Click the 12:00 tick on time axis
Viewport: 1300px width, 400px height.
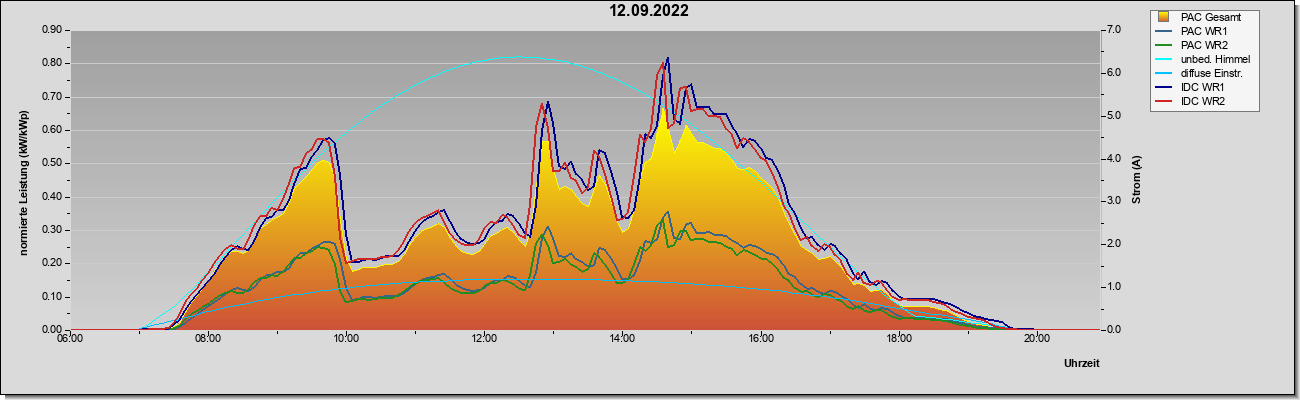coord(484,339)
